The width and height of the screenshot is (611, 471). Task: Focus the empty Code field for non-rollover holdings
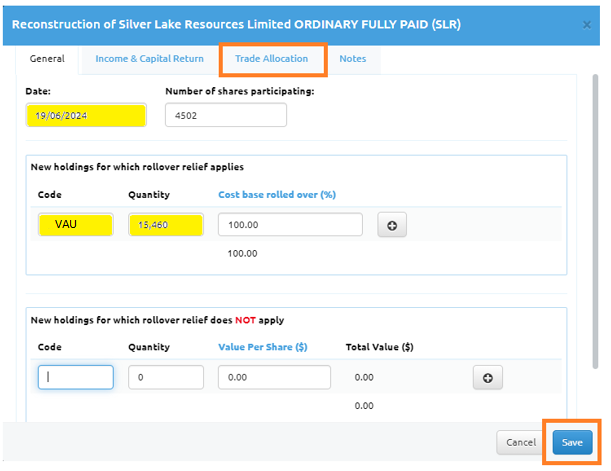pyautogui.click(x=76, y=377)
